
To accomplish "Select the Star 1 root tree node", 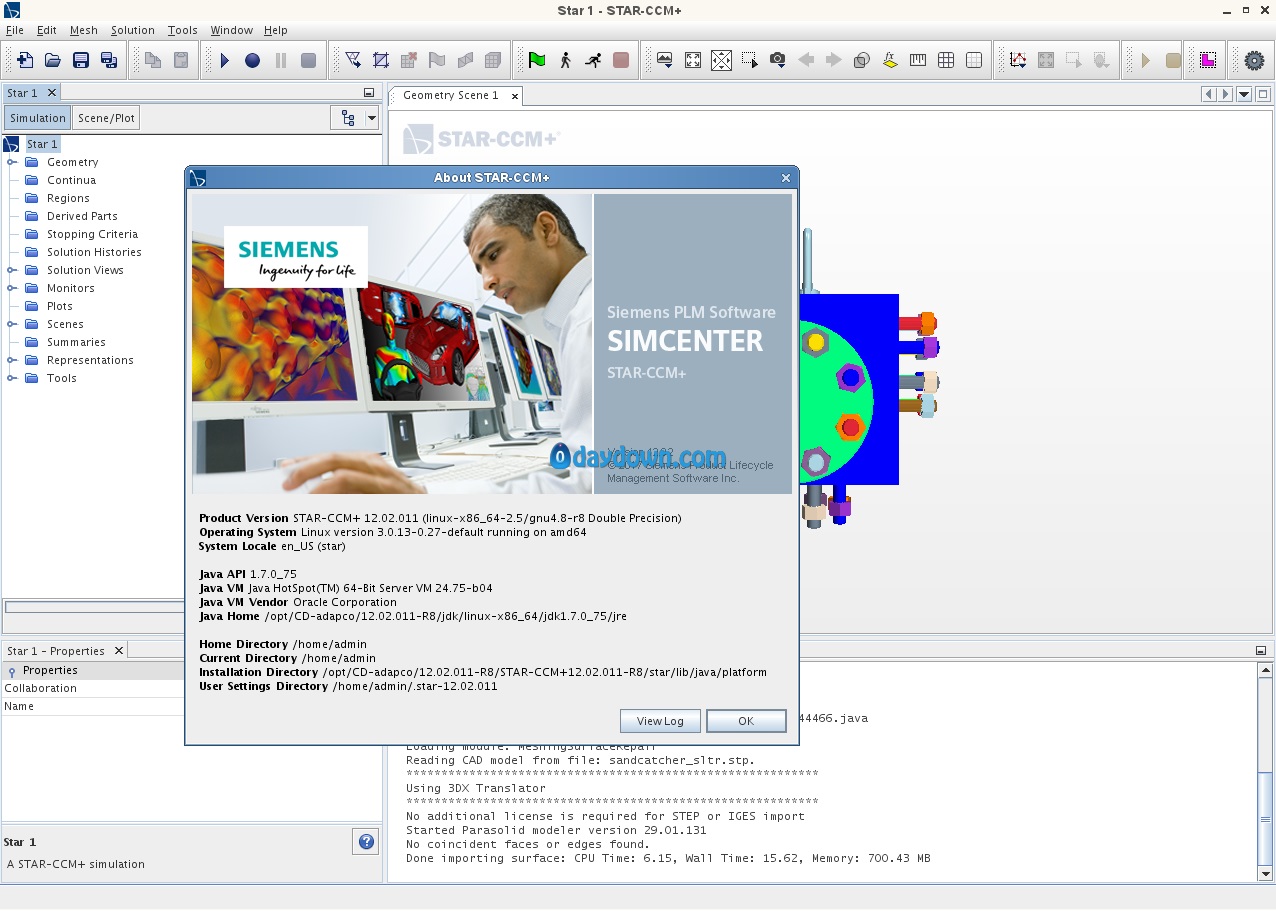I will pyautogui.click(x=42, y=144).
